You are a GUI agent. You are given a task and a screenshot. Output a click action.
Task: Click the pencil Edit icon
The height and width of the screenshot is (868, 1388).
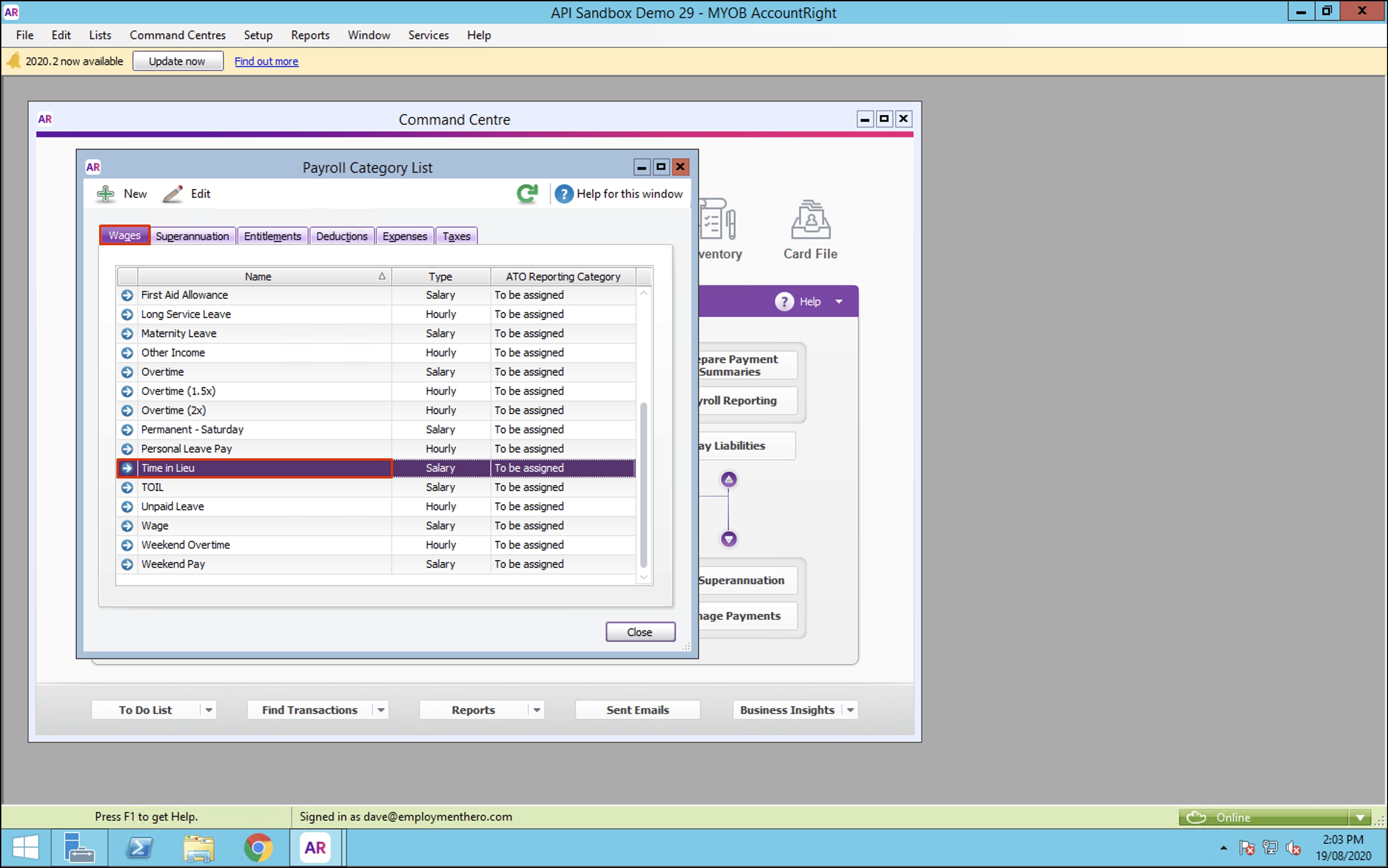[172, 194]
